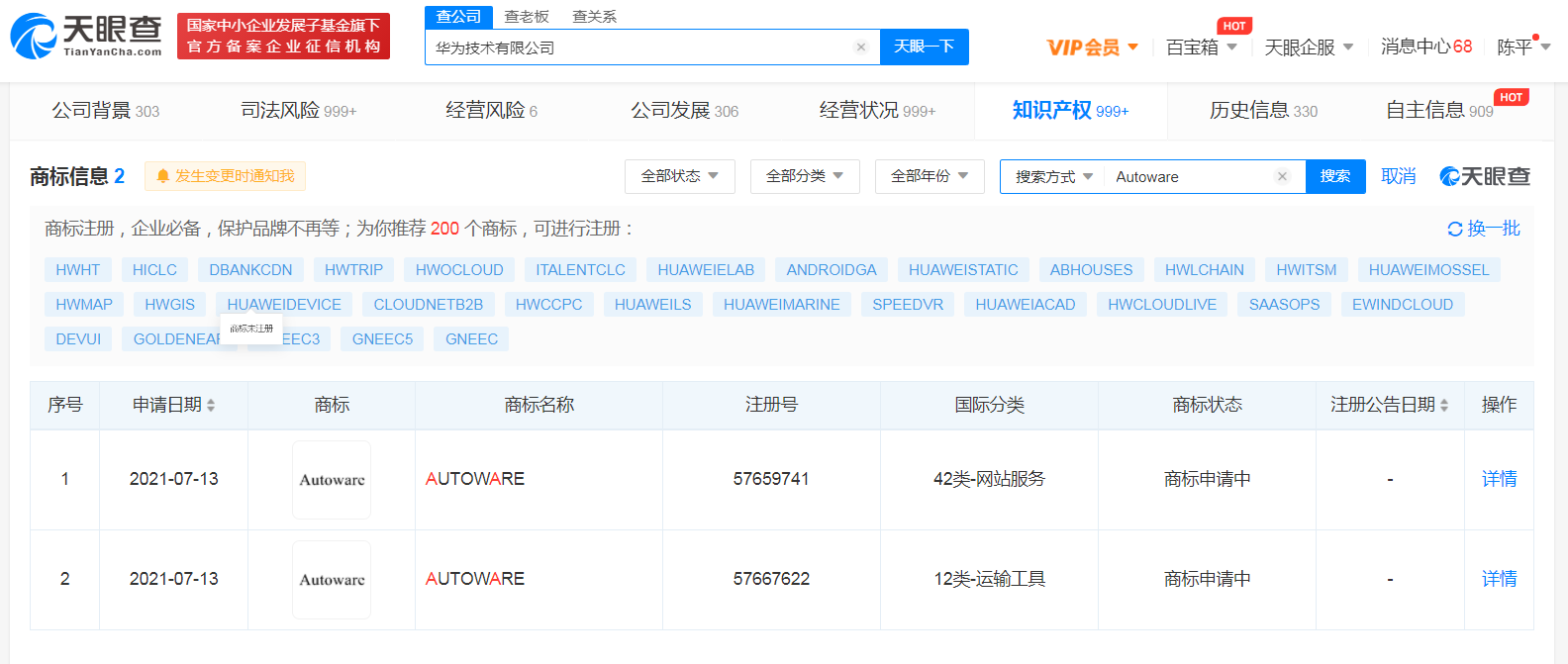The image size is (1568, 664).
Task: Click the bell notification icon for change alerts
Action: tap(163, 176)
